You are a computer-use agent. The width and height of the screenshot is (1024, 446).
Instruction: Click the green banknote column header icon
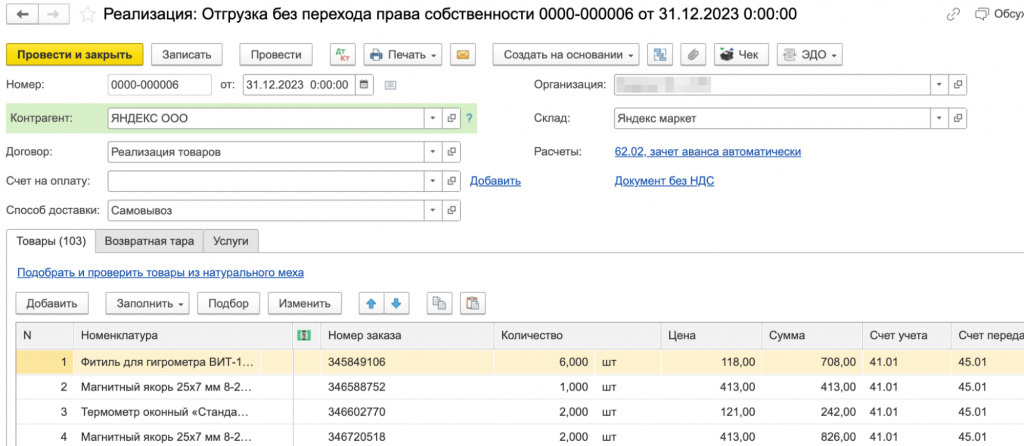tap(304, 336)
